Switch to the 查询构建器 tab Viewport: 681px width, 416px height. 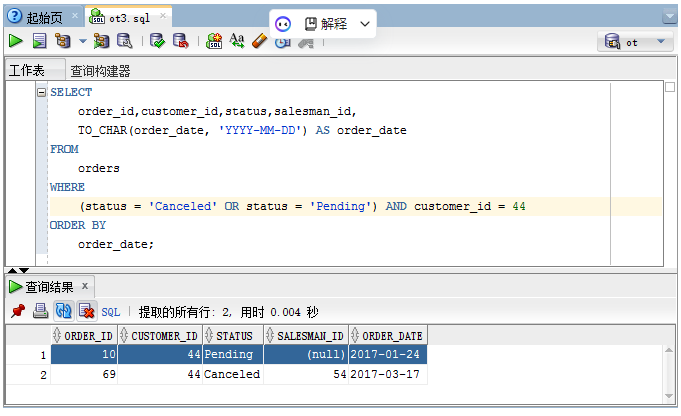[100, 71]
